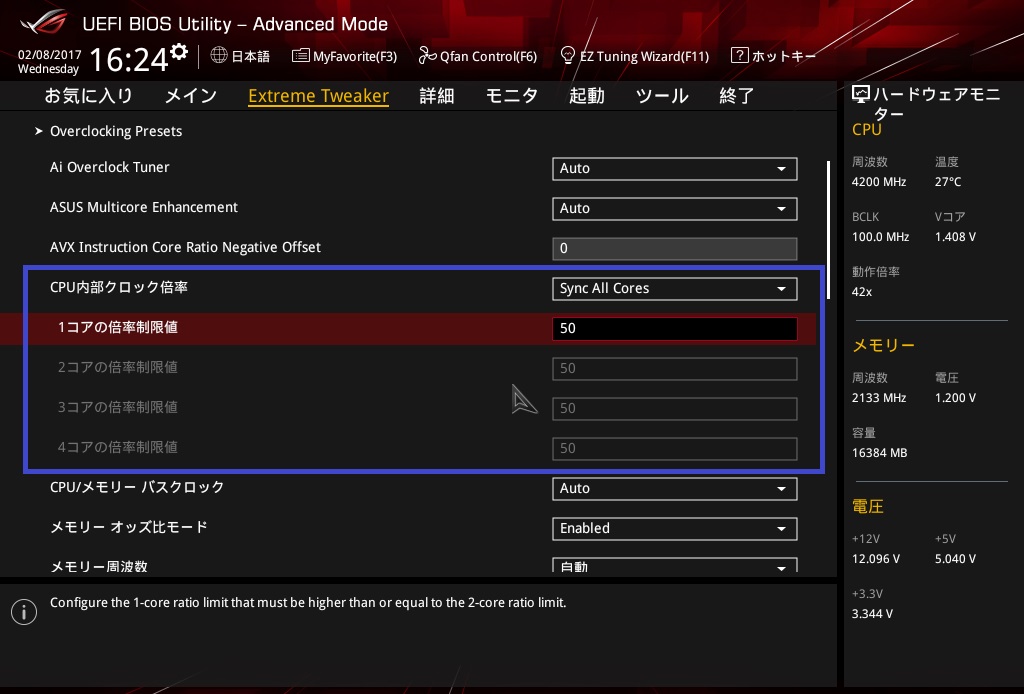
Task: Open CPU/メモリー バスクロック dropdown
Action: click(x=674, y=488)
